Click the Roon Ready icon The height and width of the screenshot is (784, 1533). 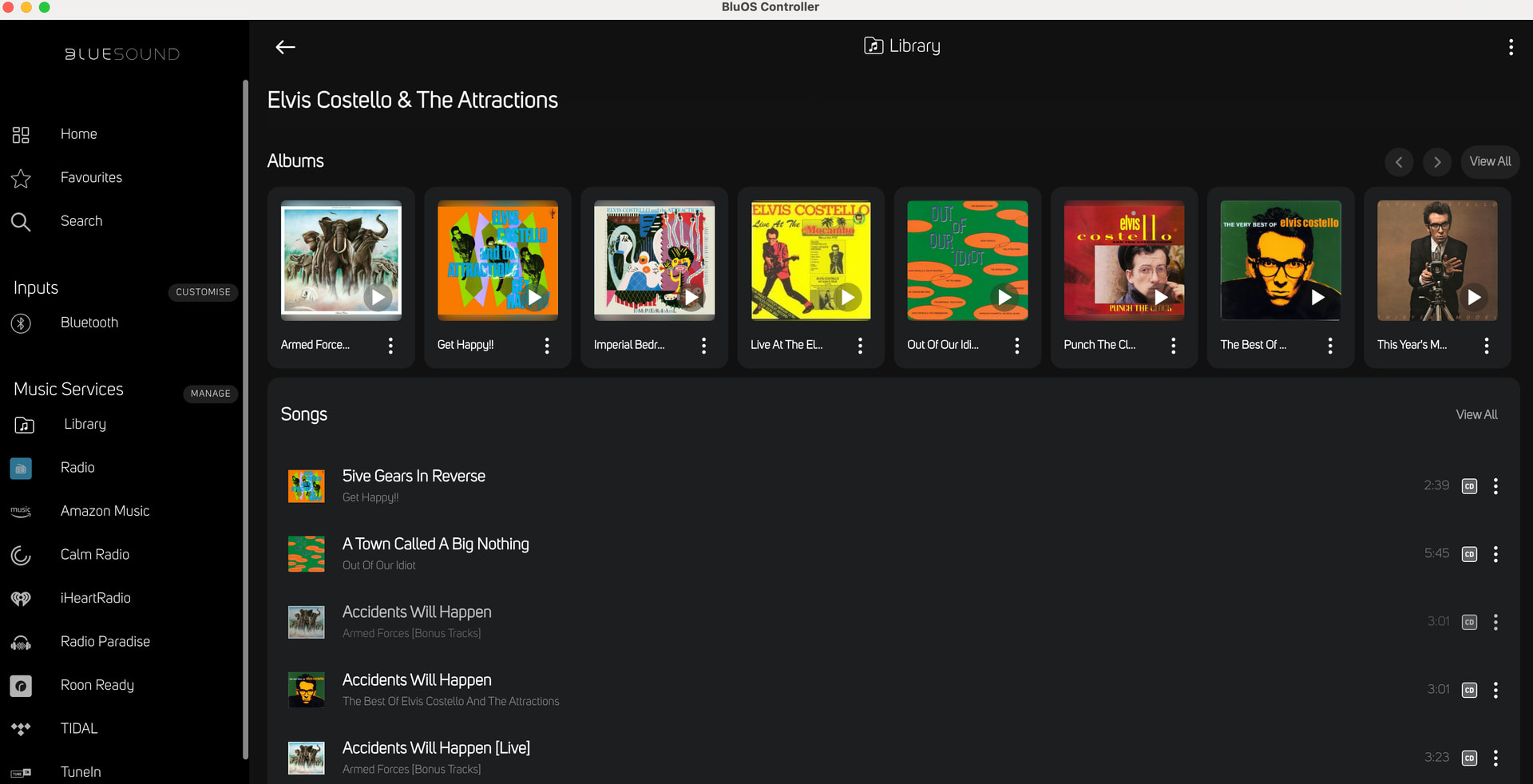pyautogui.click(x=21, y=686)
